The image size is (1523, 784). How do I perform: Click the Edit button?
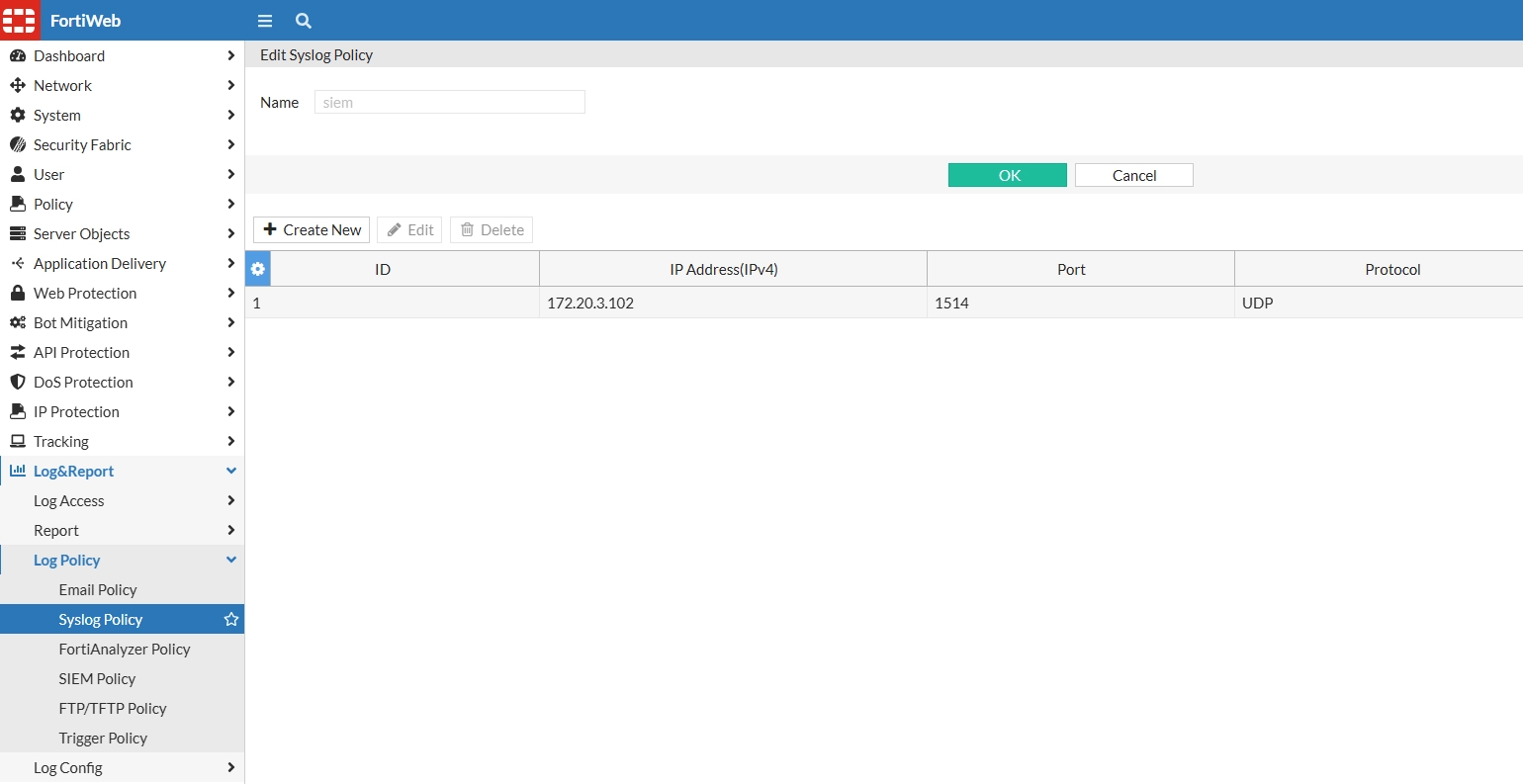(x=409, y=230)
